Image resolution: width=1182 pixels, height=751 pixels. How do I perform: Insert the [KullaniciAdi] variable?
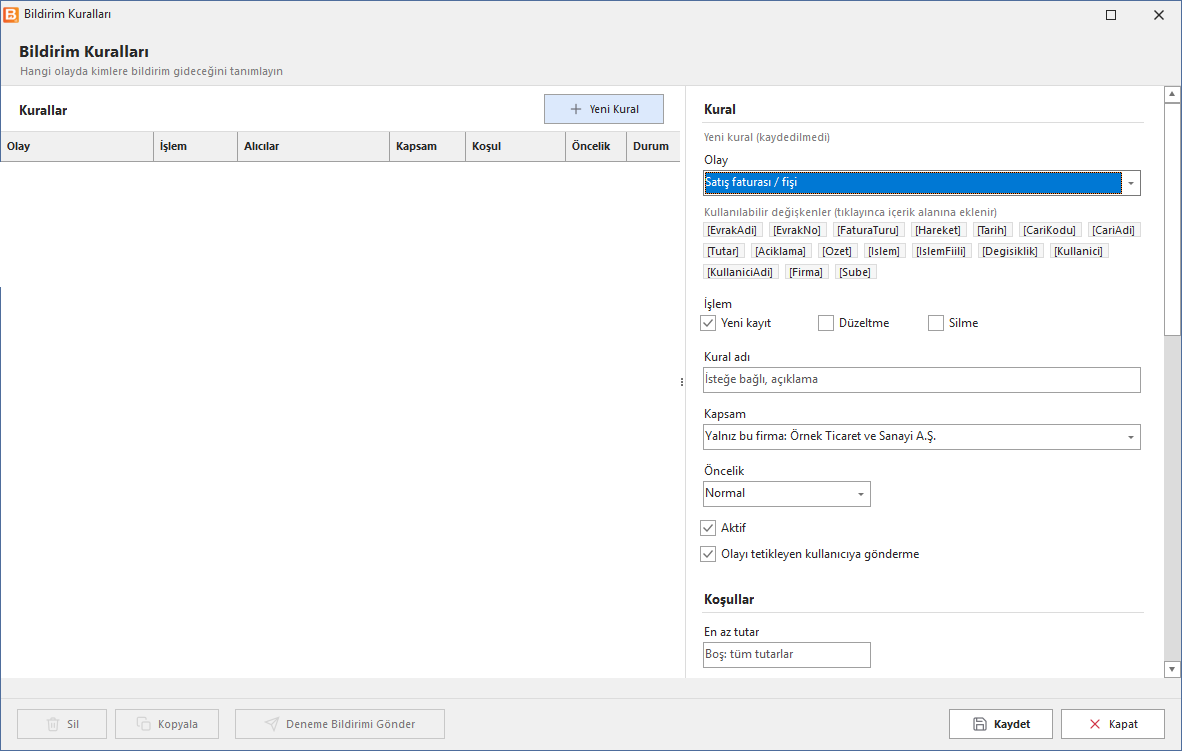pyautogui.click(x=740, y=272)
